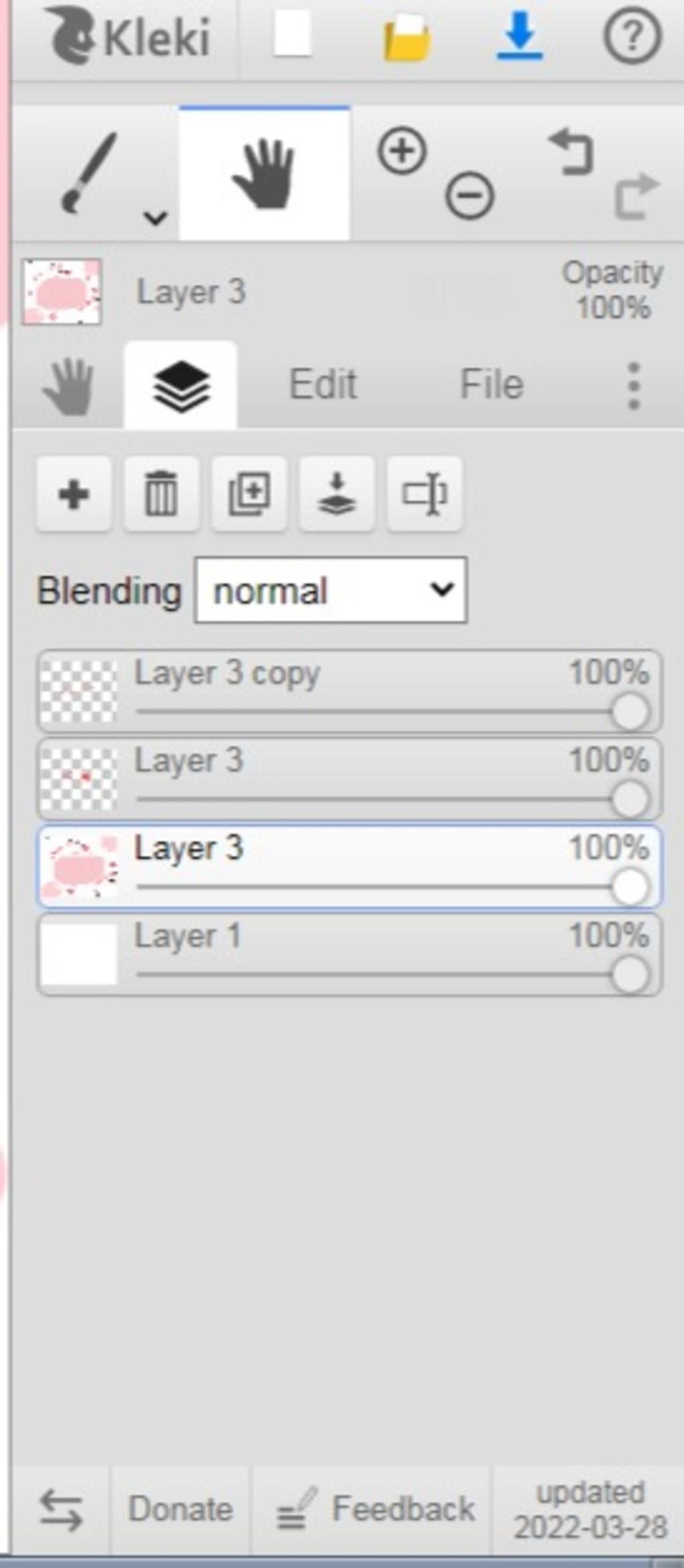The image size is (684, 1568).
Task: Open the three-dot more options menu
Action: point(634,386)
